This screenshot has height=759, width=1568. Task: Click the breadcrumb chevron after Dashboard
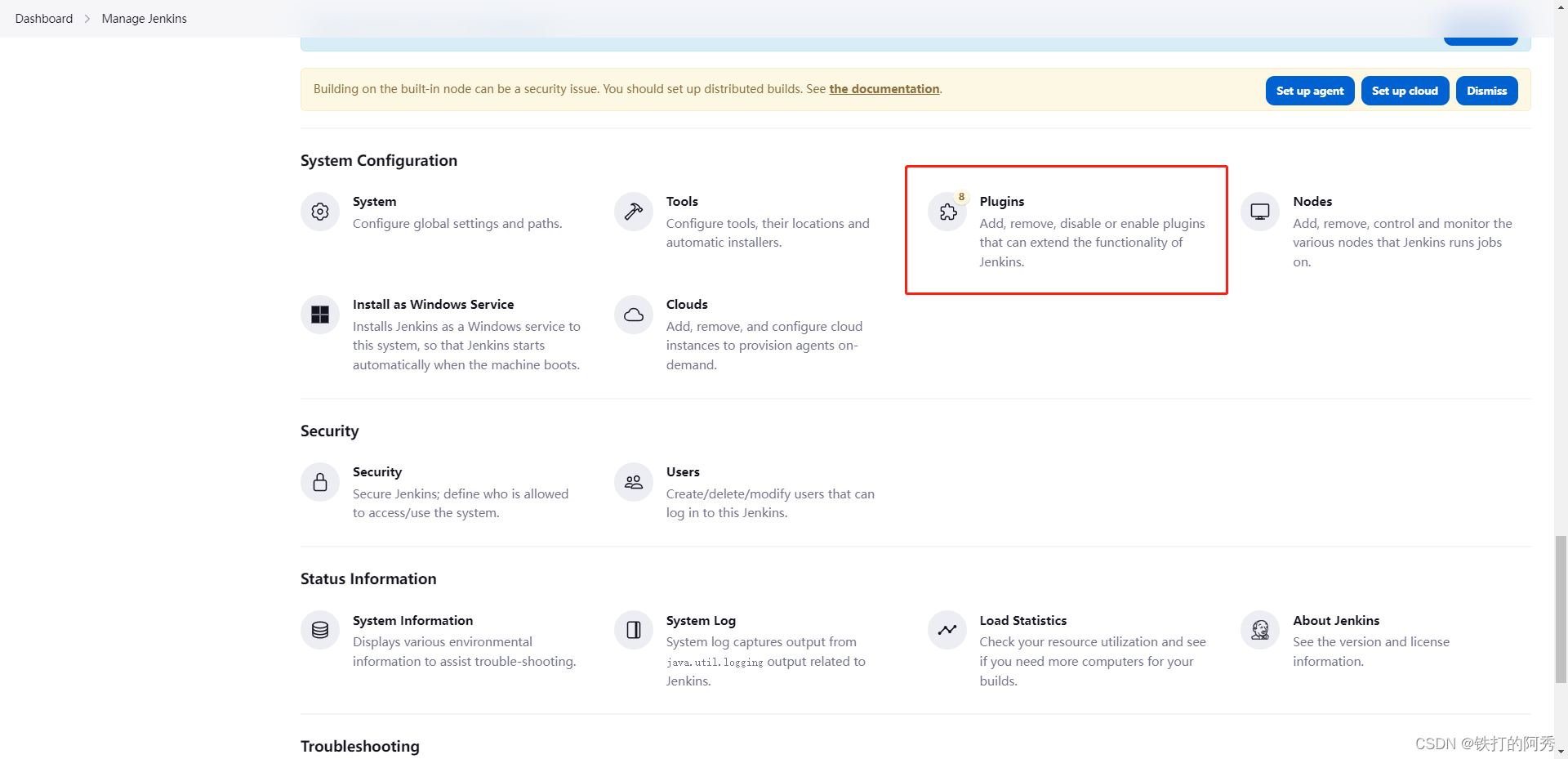pyautogui.click(x=87, y=19)
